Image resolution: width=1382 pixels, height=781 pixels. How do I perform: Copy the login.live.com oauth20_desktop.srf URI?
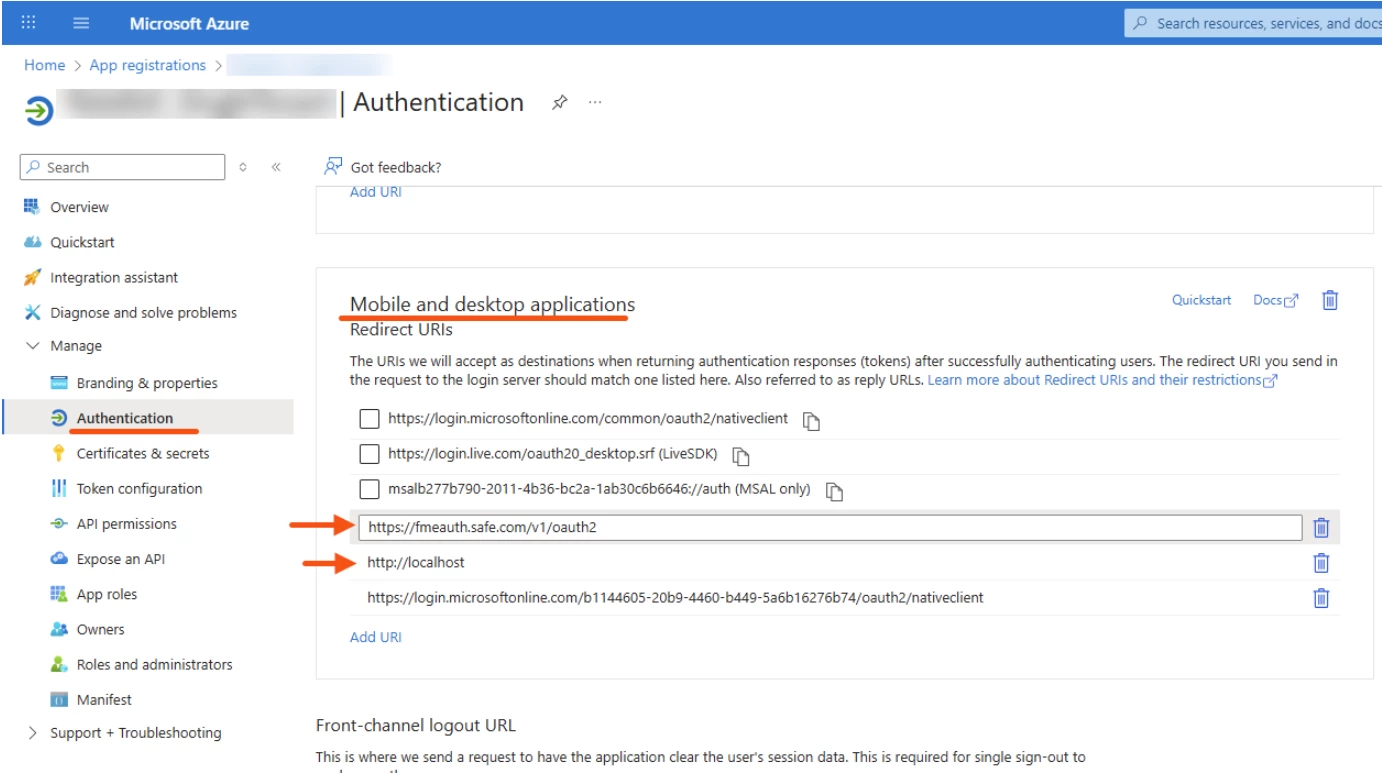point(741,456)
